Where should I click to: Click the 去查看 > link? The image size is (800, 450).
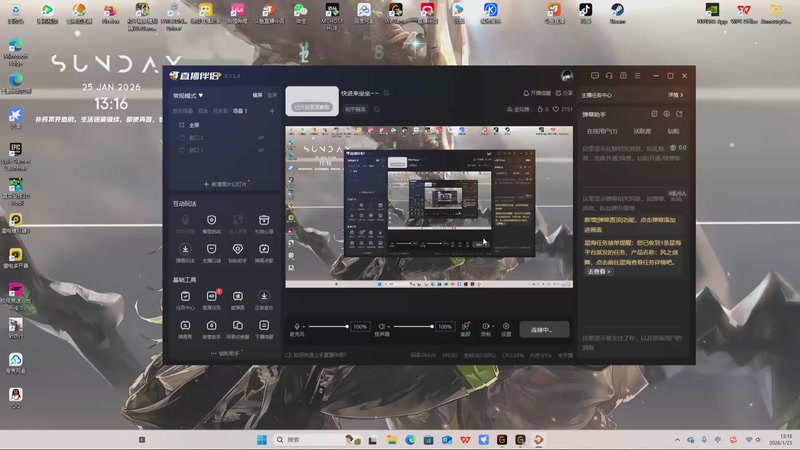coord(598,272)
